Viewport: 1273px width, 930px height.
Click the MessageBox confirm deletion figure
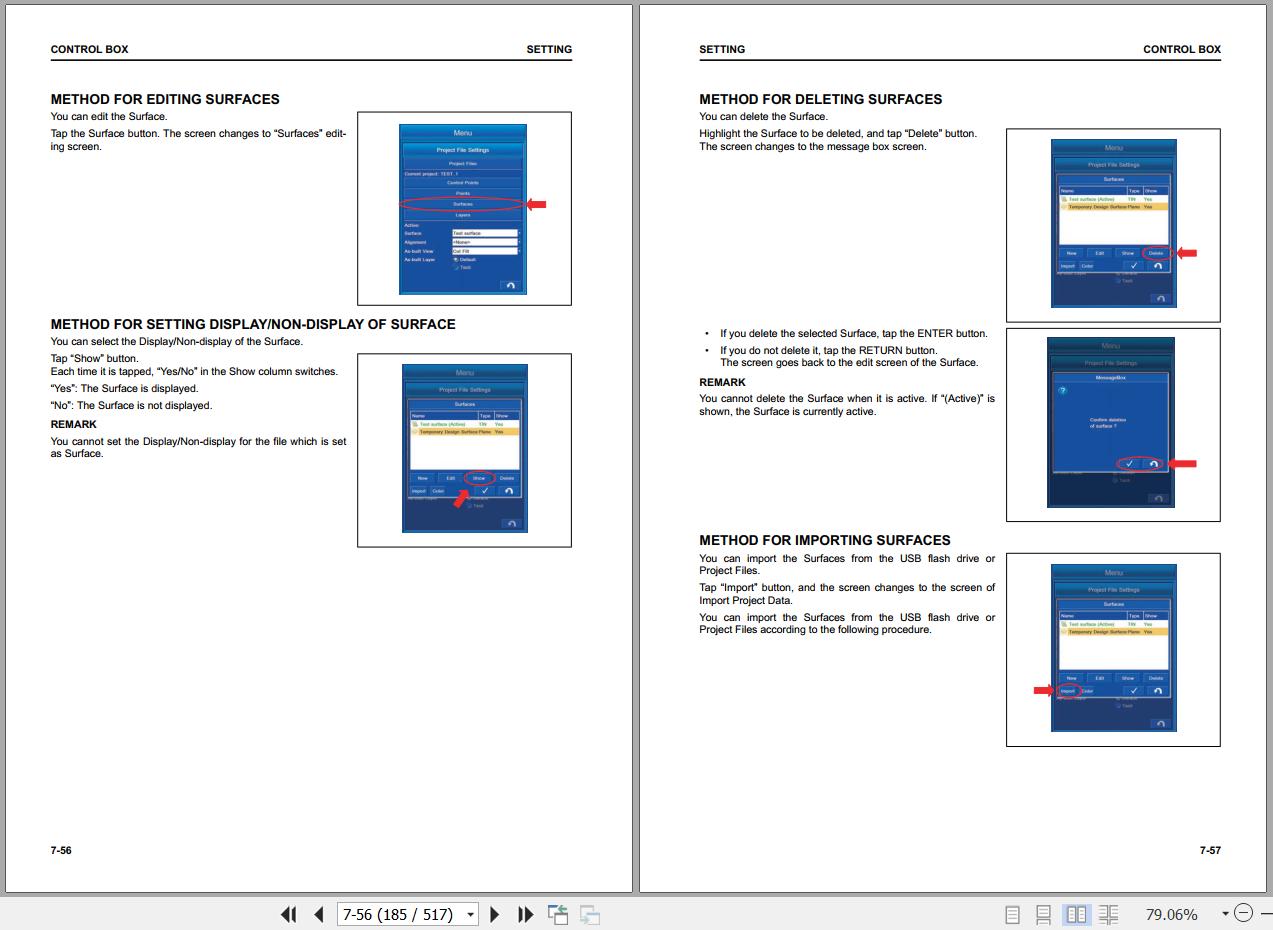[x=1113, y=425]
